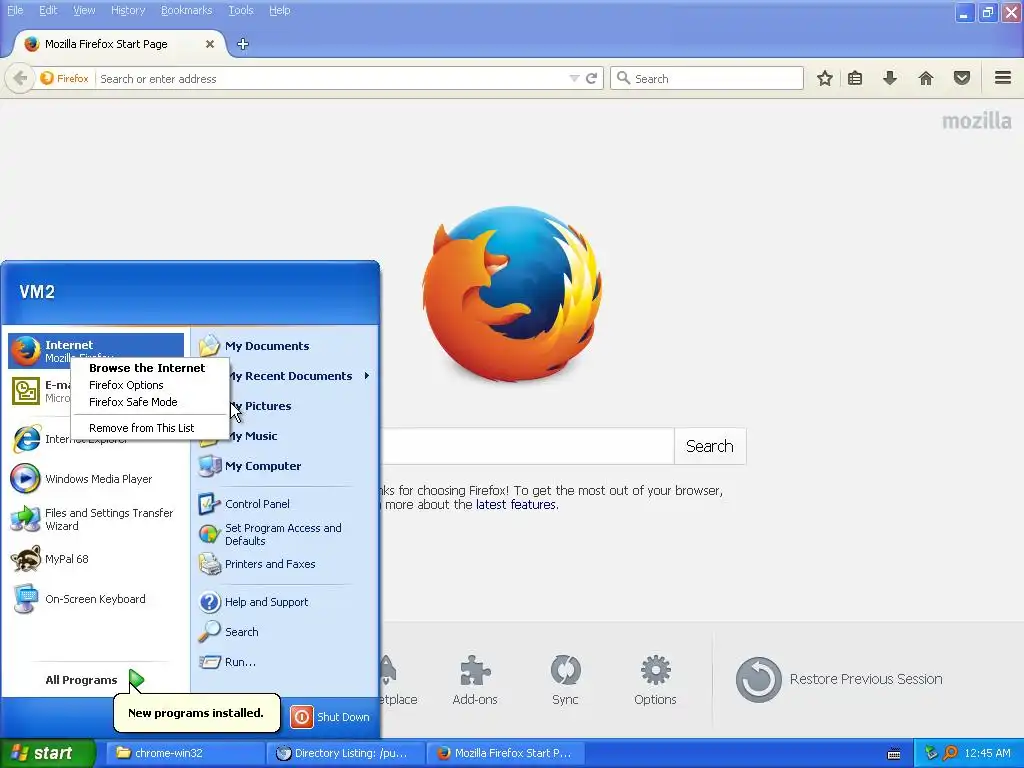
Task: Open Internet Explorer from Start menu
Action: click(x=95, y=439)
